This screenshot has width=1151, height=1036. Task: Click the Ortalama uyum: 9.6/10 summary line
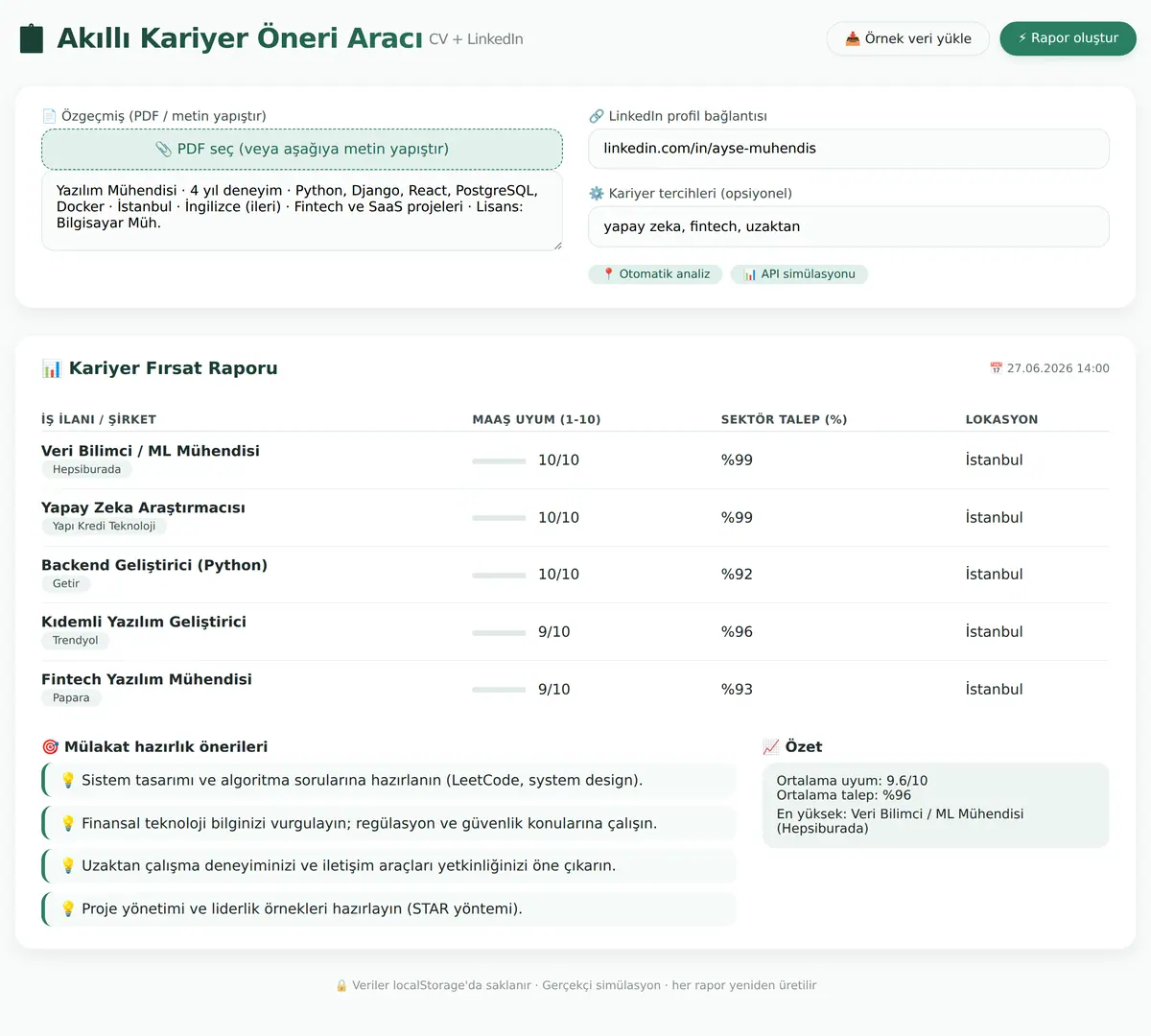click(852, 781)
